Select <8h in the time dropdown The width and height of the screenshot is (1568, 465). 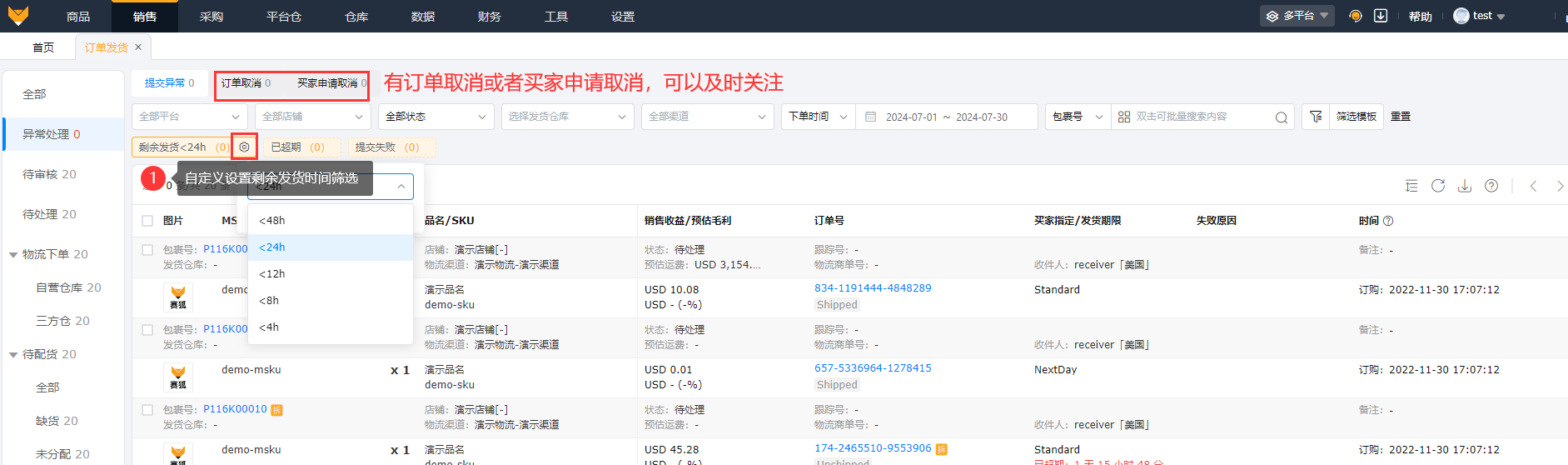click(x=331, y=301)
